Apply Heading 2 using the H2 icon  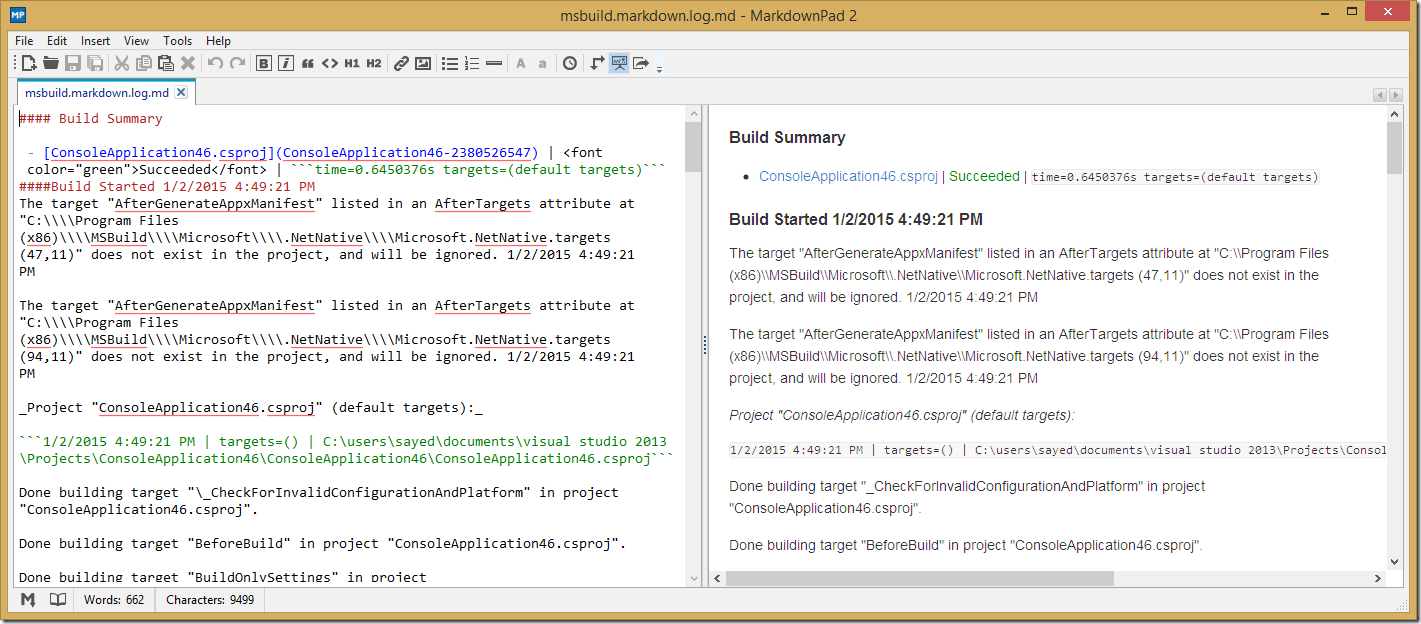click(374, 63)
